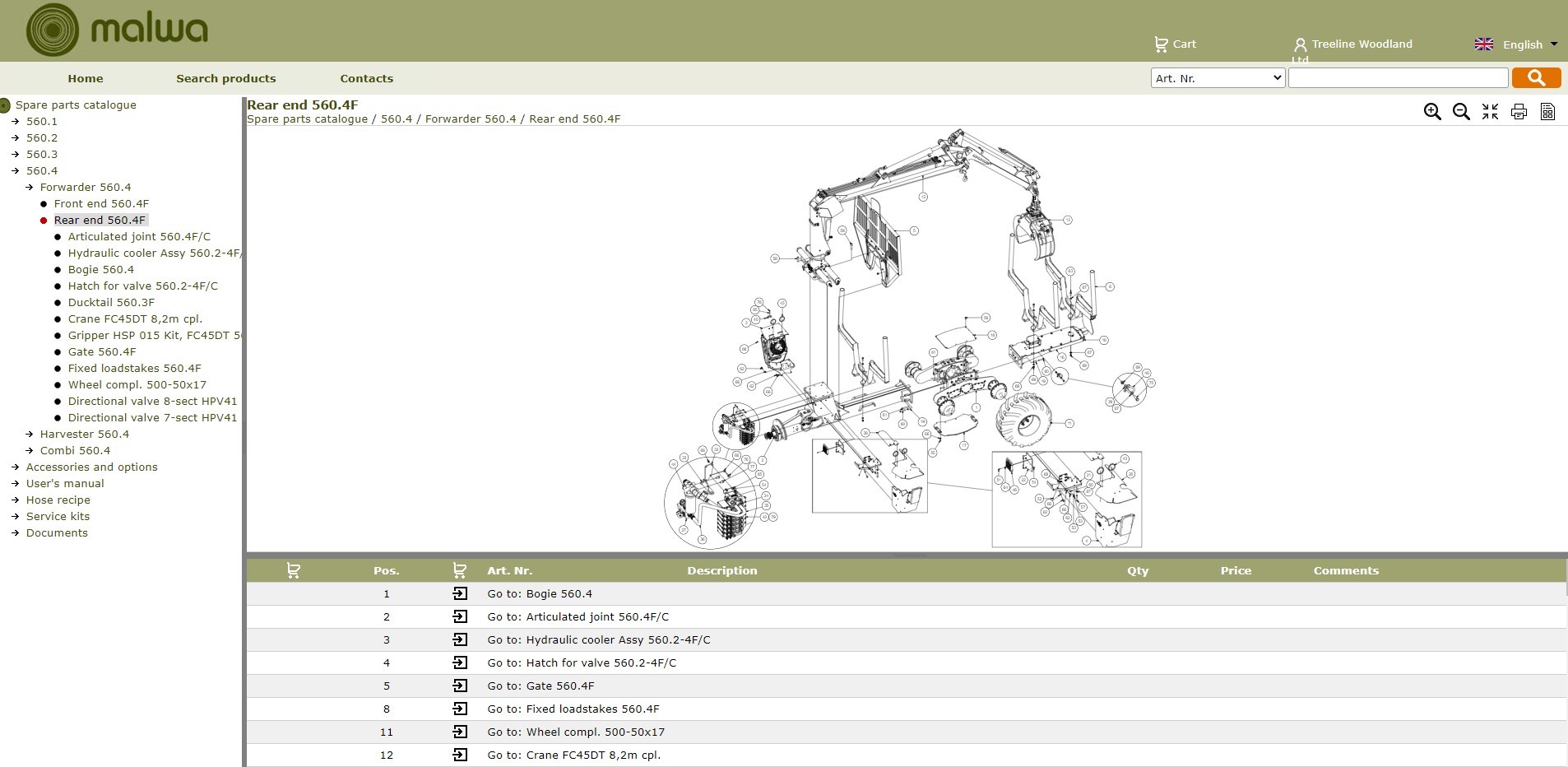Viewport: 1568px width, 767px height.
Task: Click inside the search text field
Action: pyautogui.click(x=1397, y=77)
